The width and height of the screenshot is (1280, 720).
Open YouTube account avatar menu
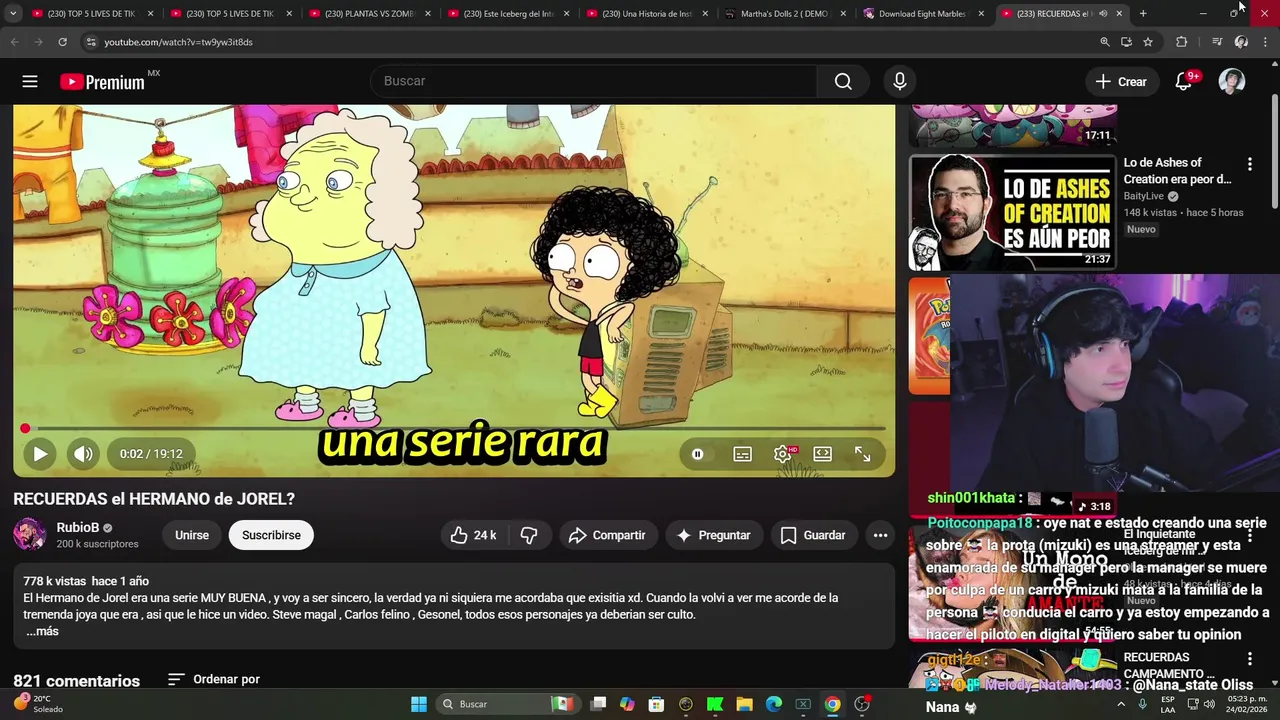[1232, 81]
